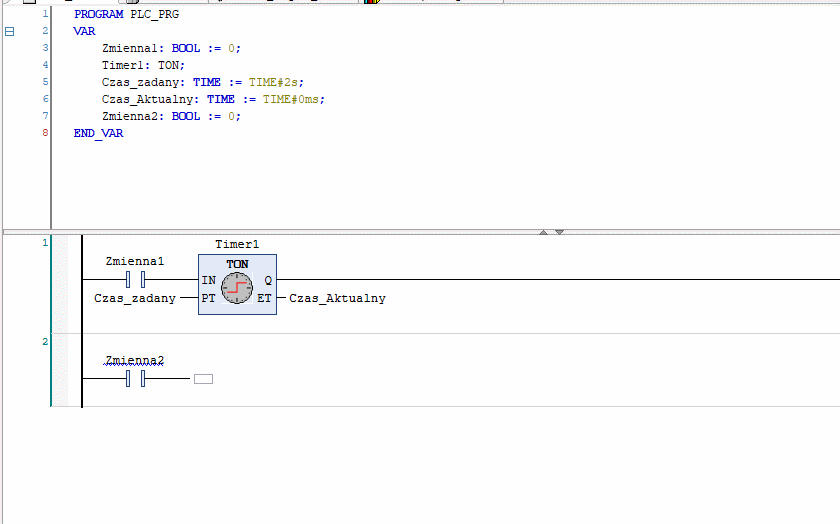Click the ET output pin of TON block
The height and width of the screenshot is (524, 840).
coord(264,298)
